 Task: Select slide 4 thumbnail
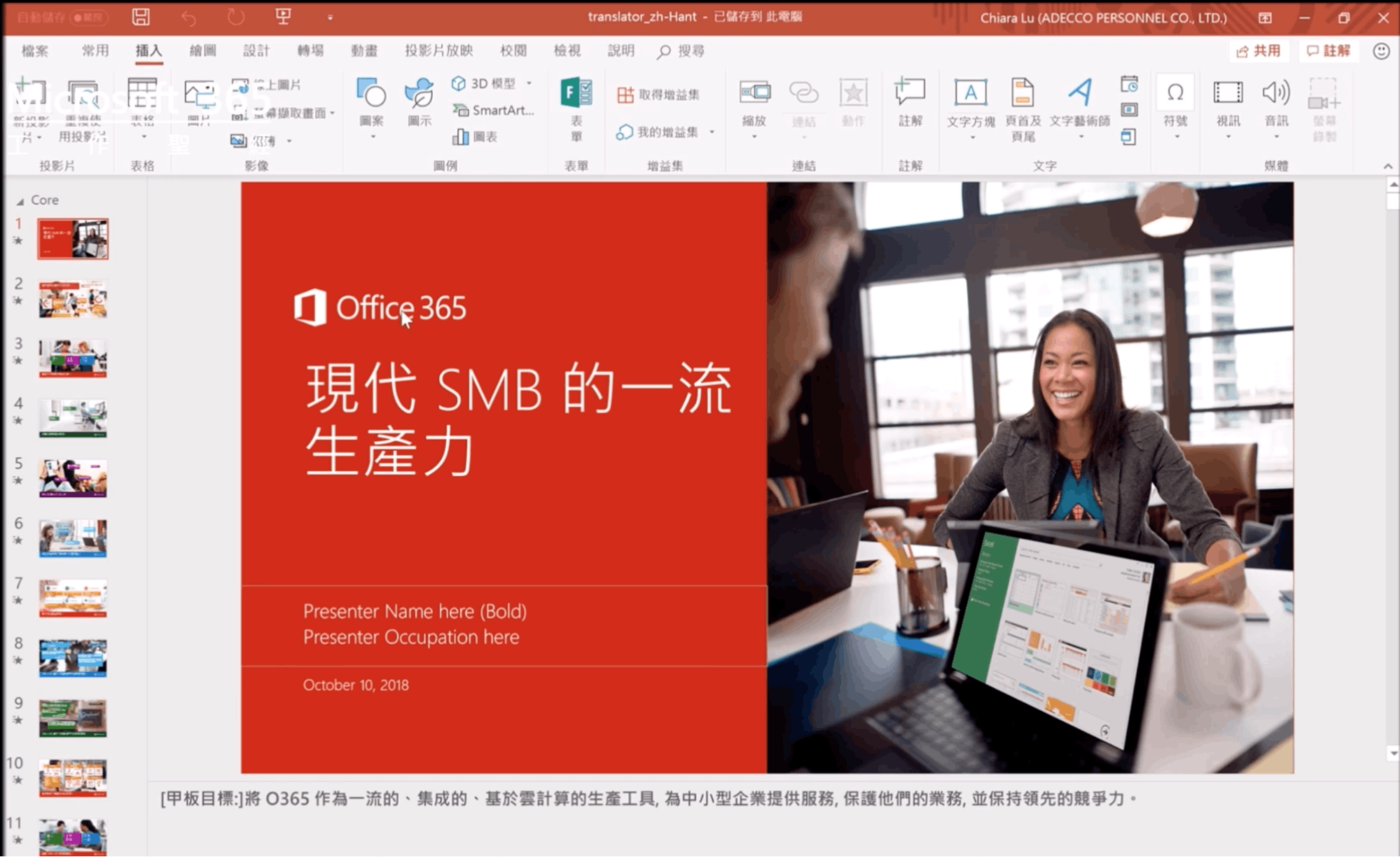[73, 419]
